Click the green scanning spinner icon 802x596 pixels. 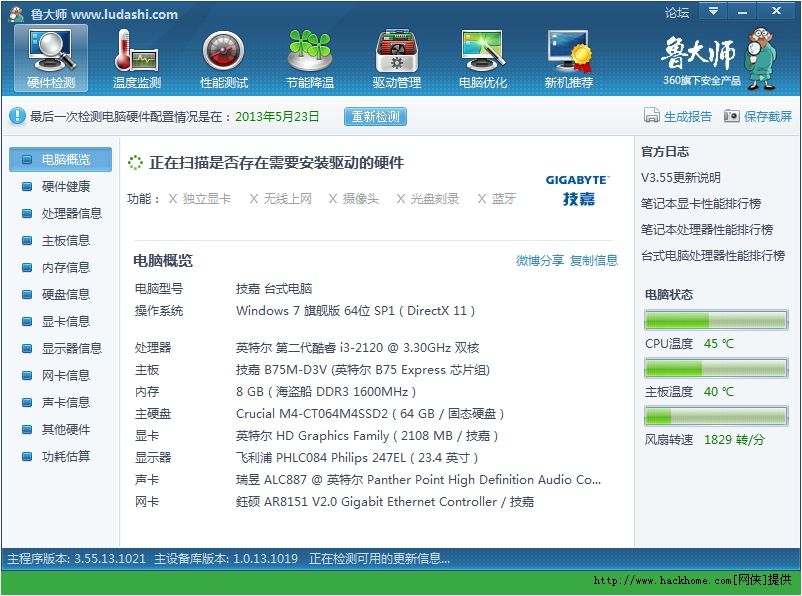(135, 163)
